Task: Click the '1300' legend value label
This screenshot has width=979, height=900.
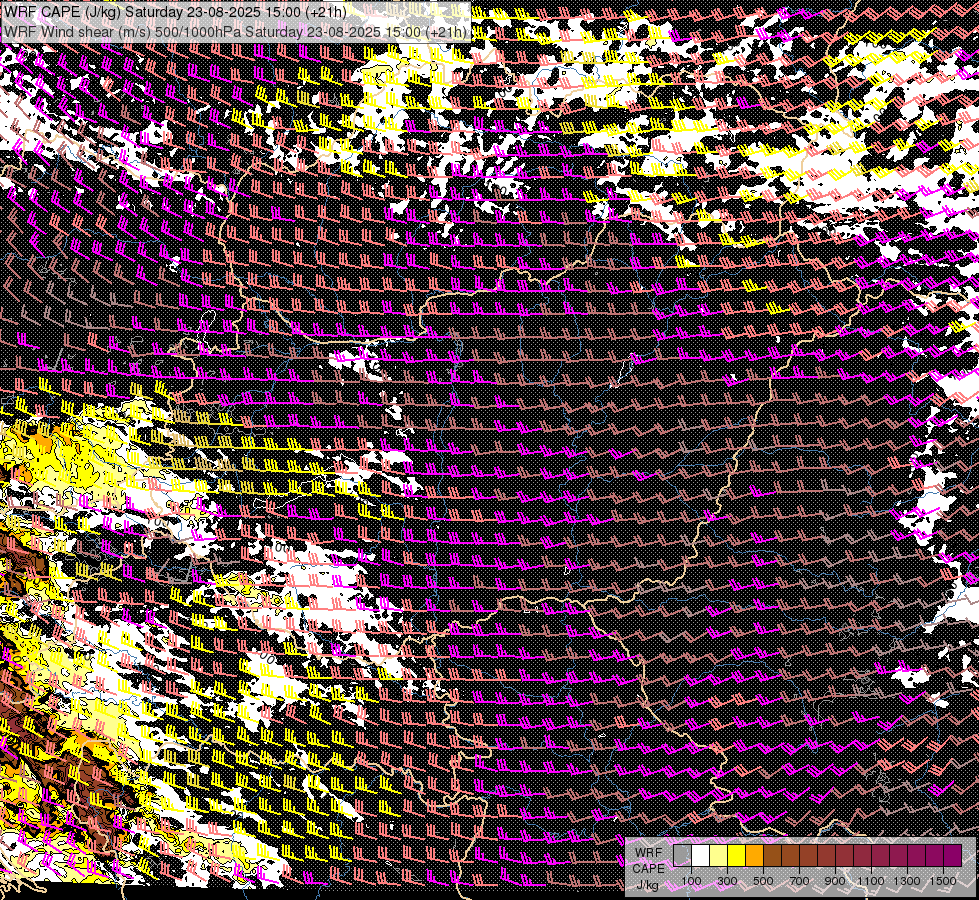Action: 907,881
